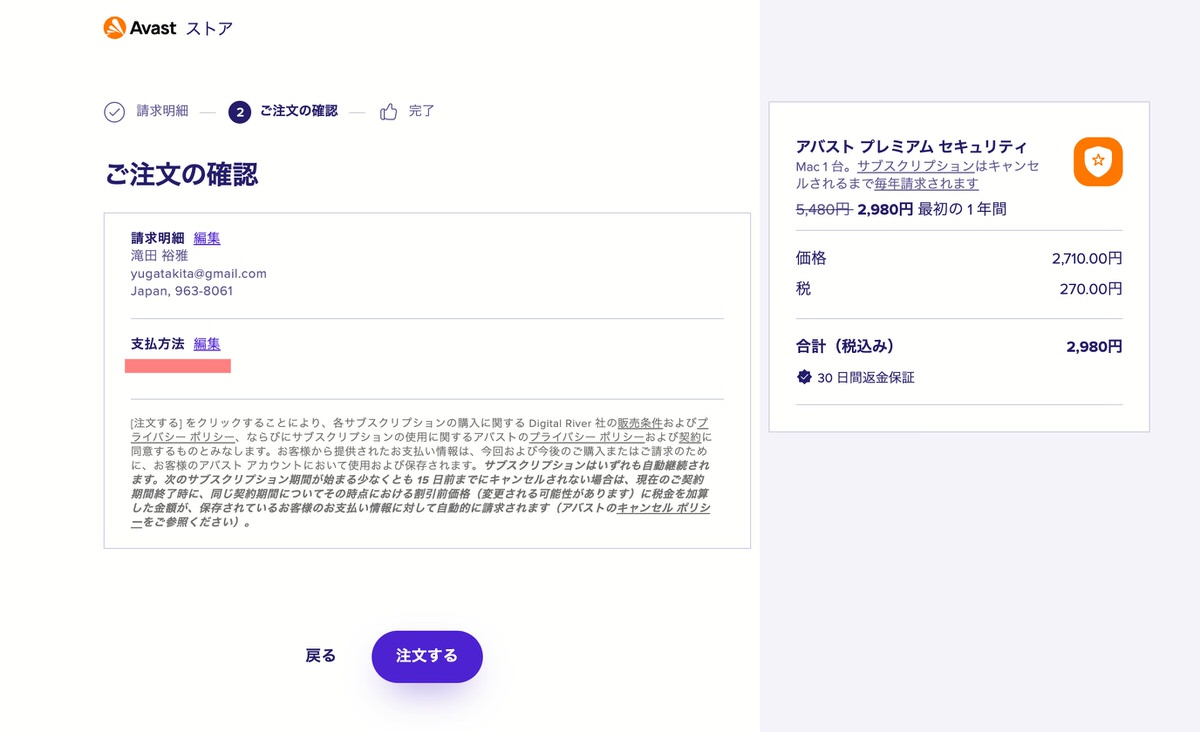Select the ご注文の確認 step label
Screen dimensions: 1200x732
[299, 111]
